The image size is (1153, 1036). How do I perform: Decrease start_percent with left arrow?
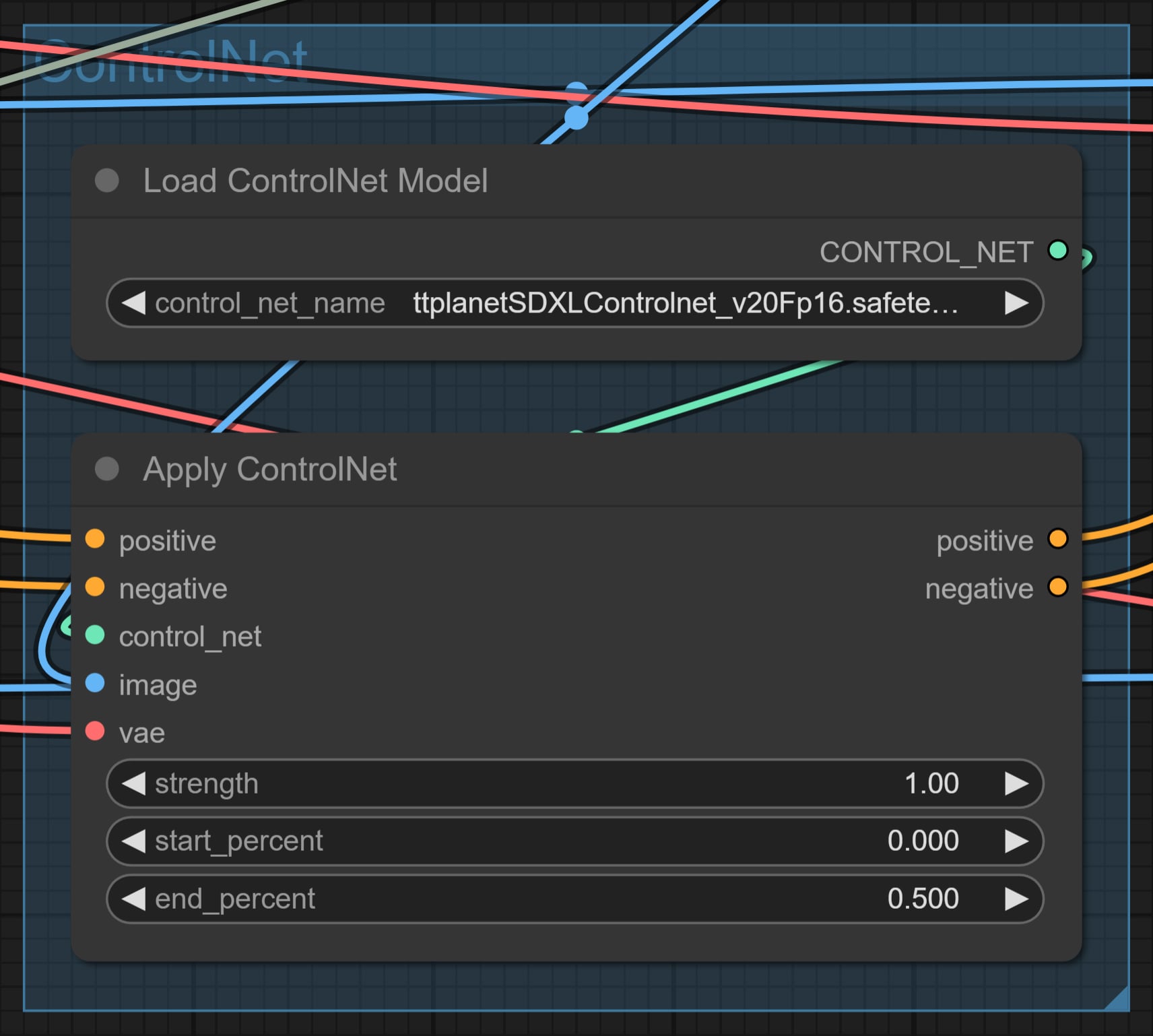click(x=133, y=841)
